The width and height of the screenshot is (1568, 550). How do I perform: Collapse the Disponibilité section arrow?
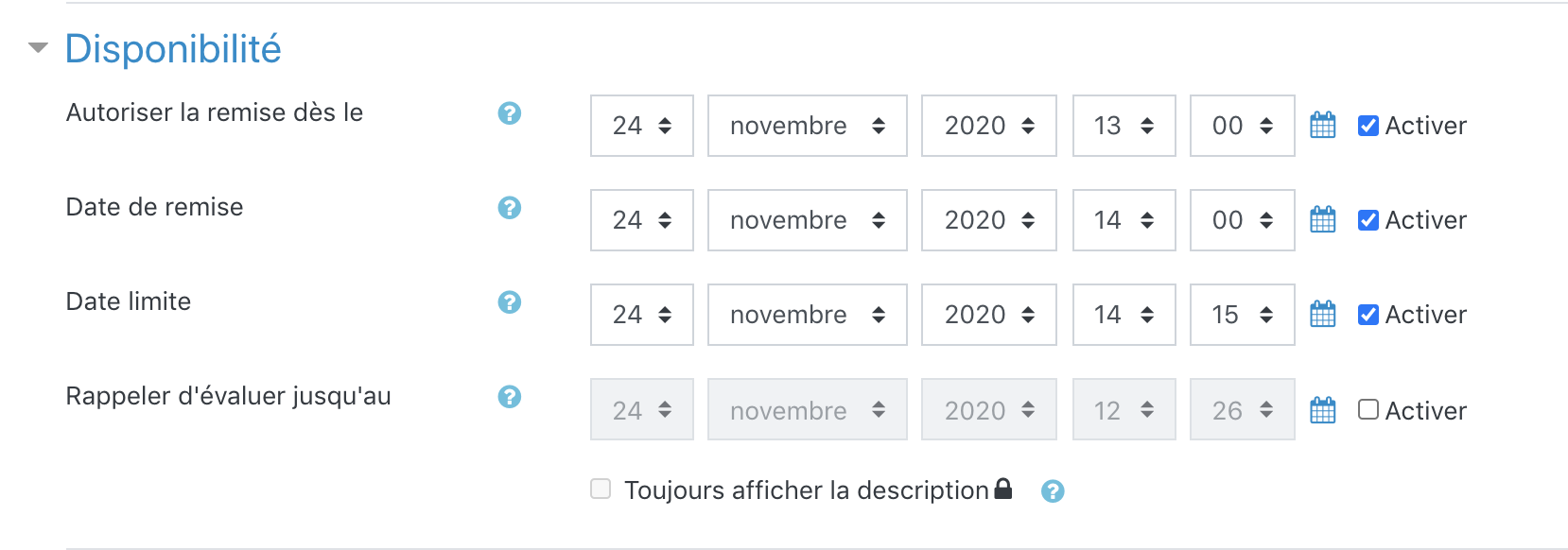38,47
